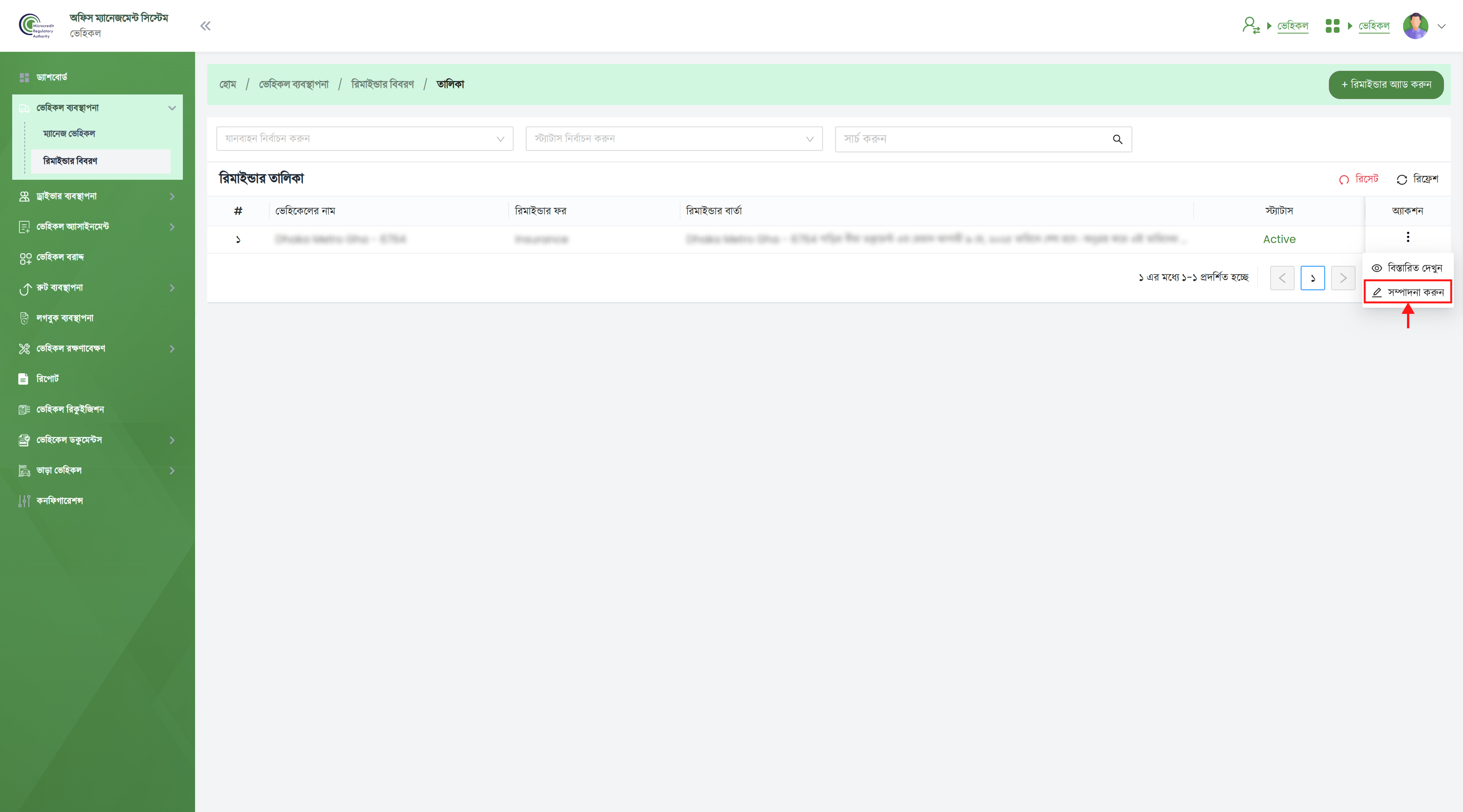Collapse sidebar using double chevron icon
Viewport: 1463px width, 812px height.
point(205,26)
